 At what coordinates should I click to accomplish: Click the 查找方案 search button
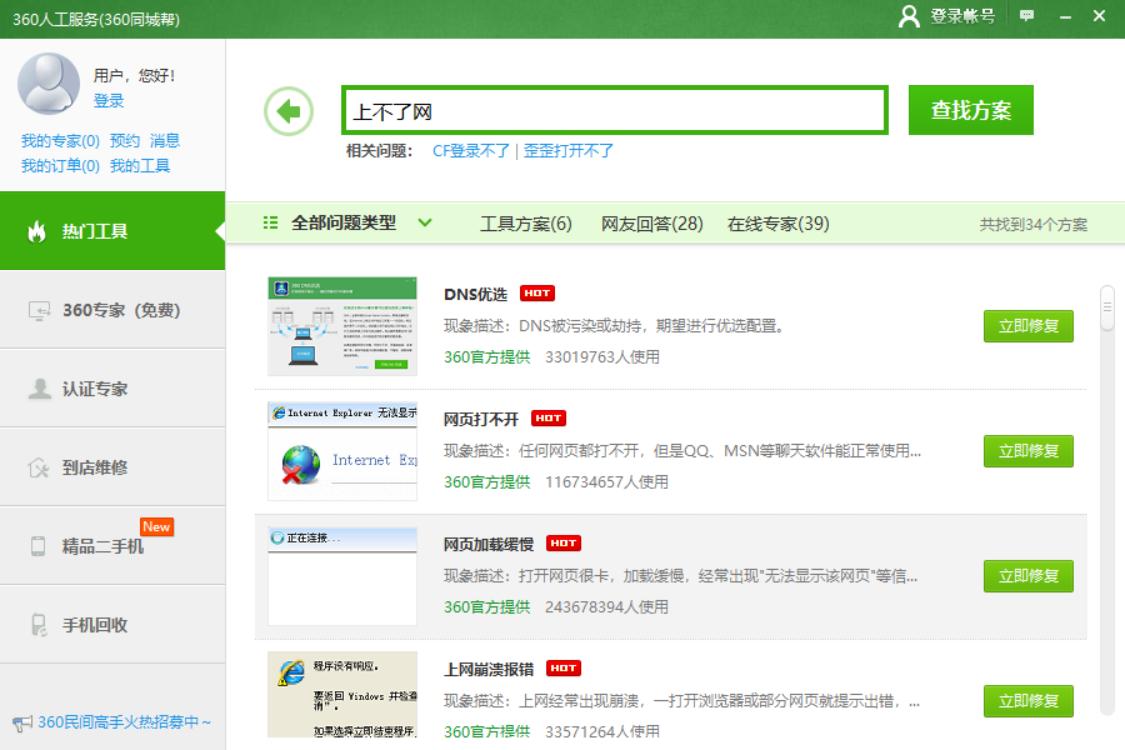(971, 110)
